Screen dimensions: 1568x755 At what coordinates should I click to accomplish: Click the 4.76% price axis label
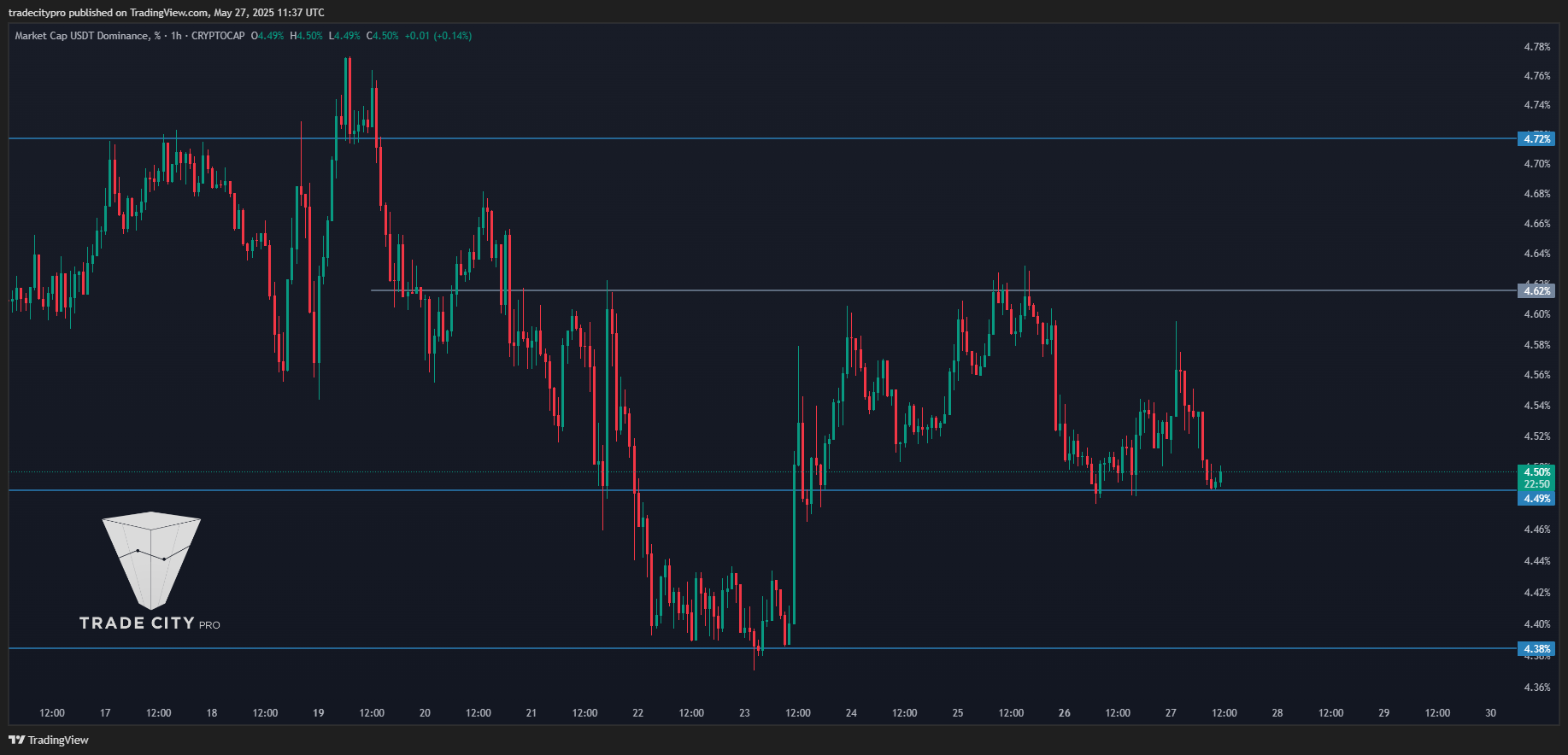pyautogui.click(x=1537, y=76)
